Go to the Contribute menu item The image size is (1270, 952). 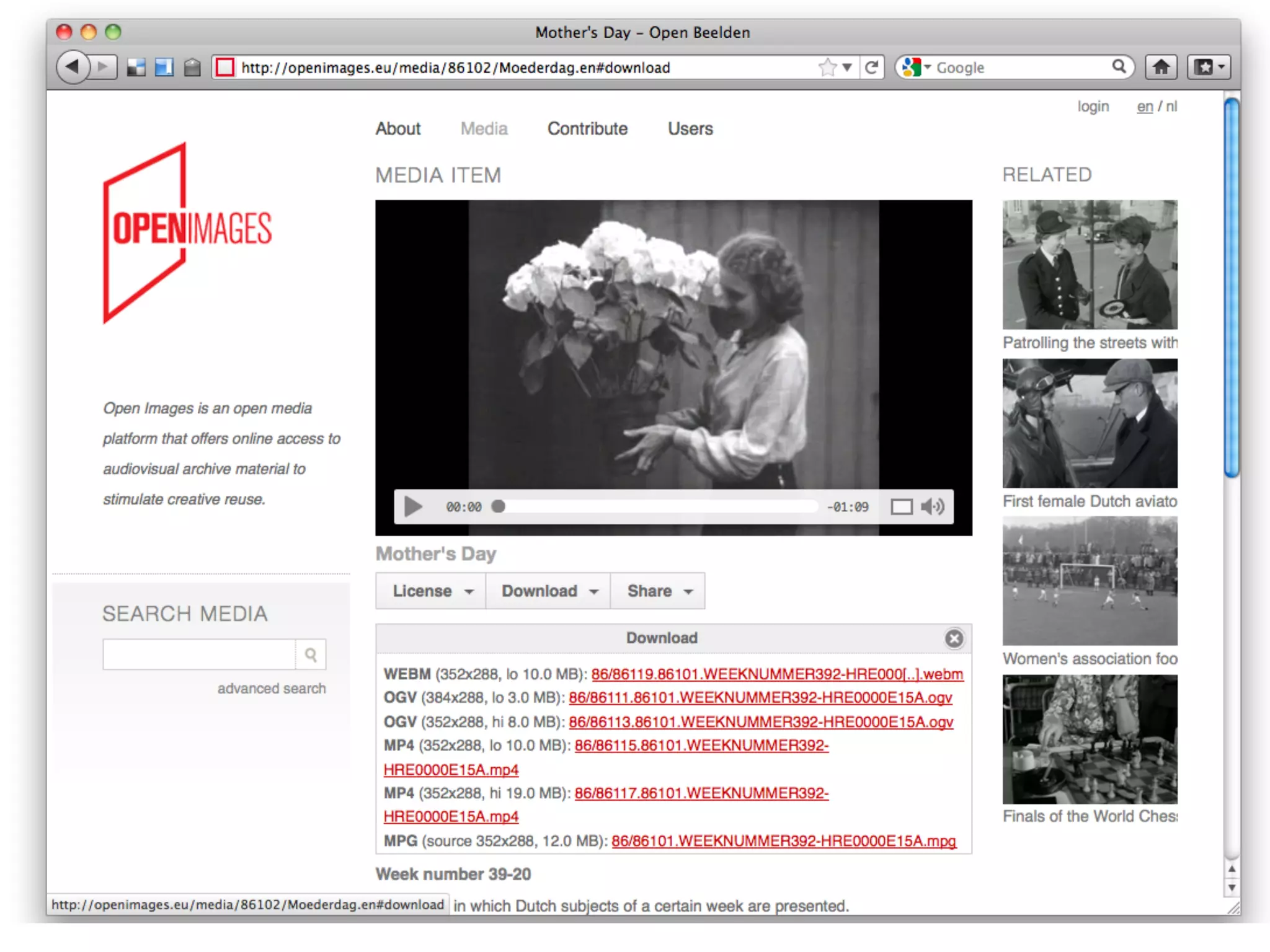coord(587,129)
